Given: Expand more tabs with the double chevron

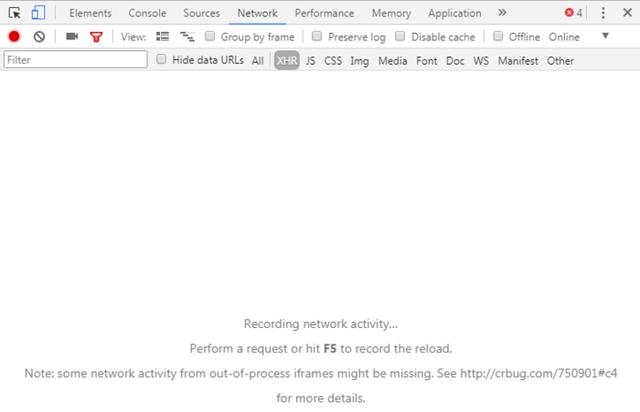Looking at the screenshot, I should [x=502, y=13].
